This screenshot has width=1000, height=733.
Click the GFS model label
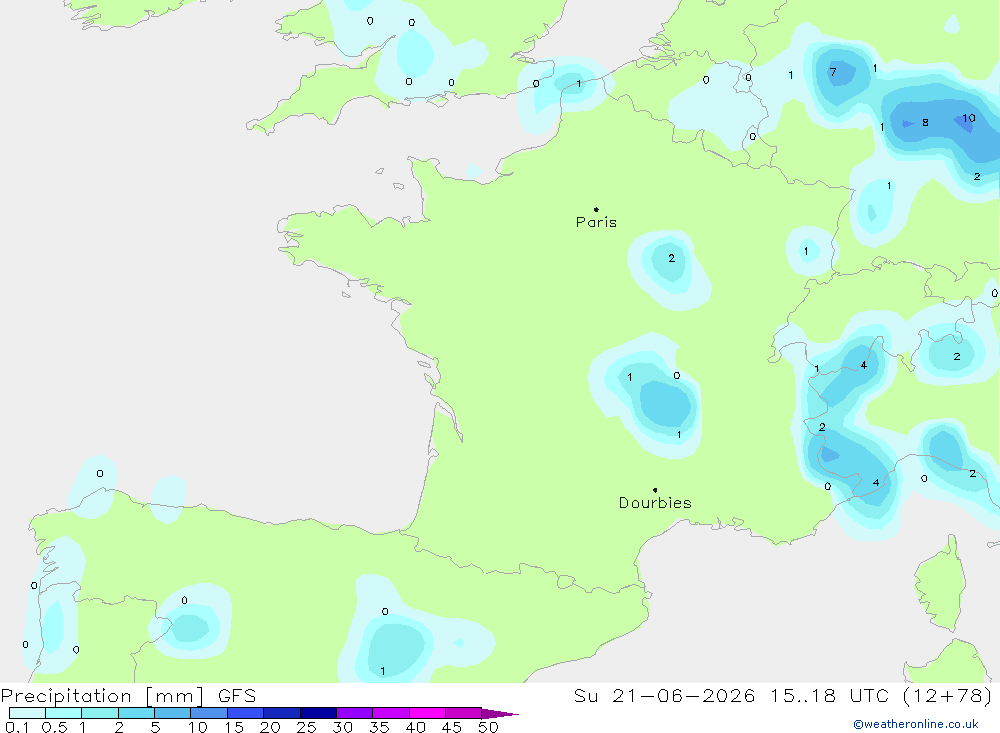pyautogui.click(x=237, y=695)
